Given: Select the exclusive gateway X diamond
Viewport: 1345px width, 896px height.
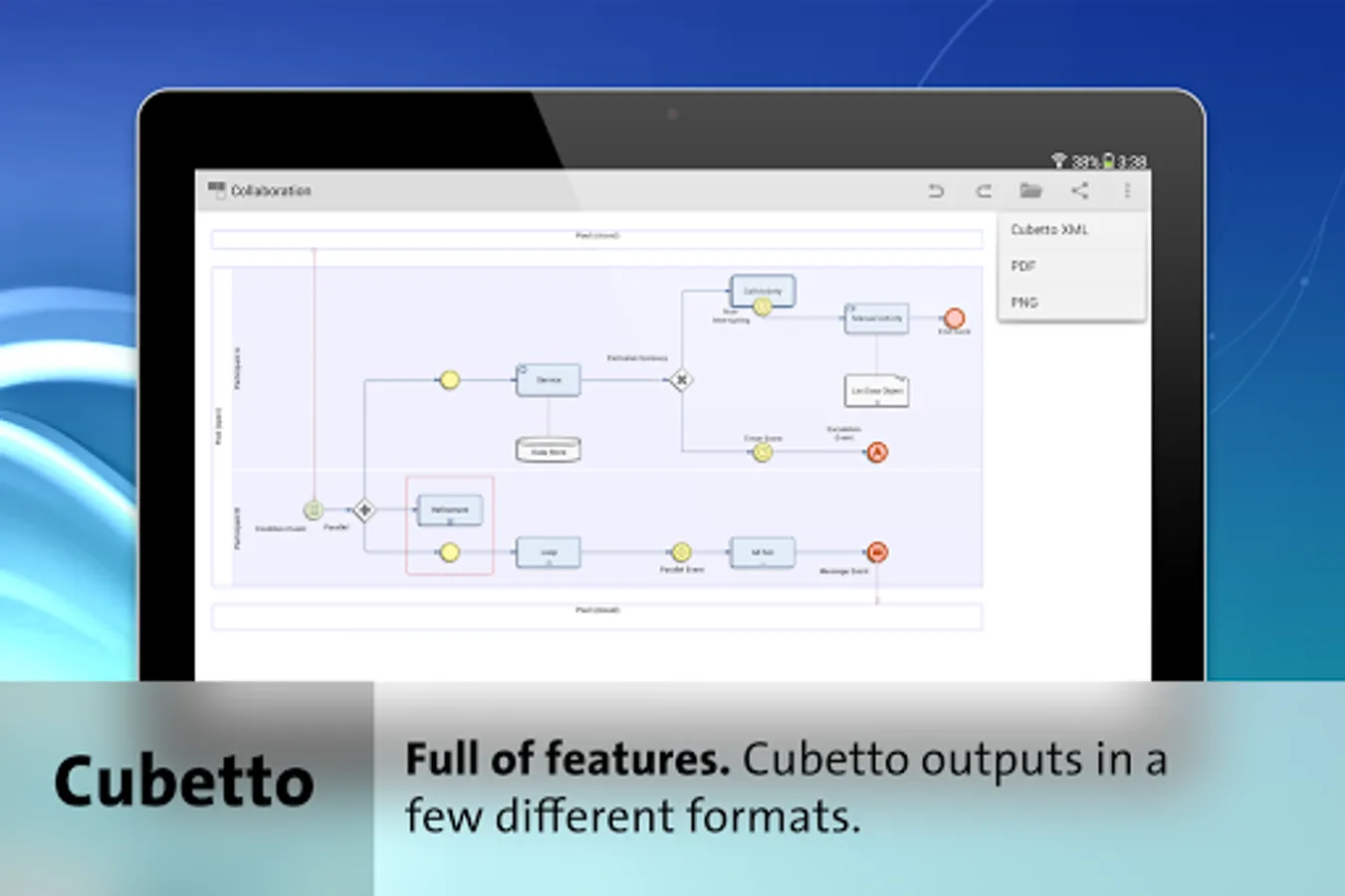Looking at the screenshot, I should 681,379.
